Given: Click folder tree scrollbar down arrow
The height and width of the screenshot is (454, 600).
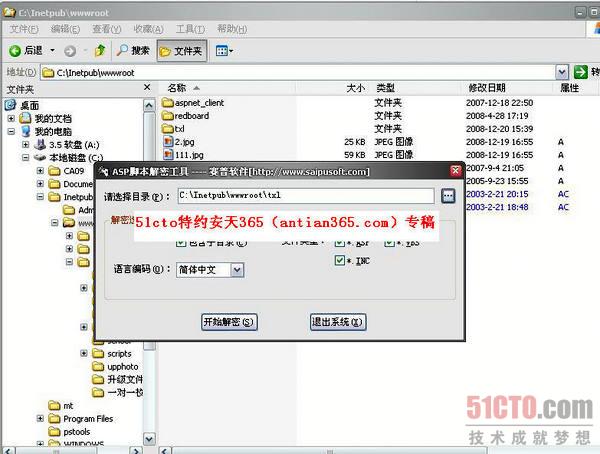Looking at the screenshot, I should pyautogui.click(x=149, y=439).
